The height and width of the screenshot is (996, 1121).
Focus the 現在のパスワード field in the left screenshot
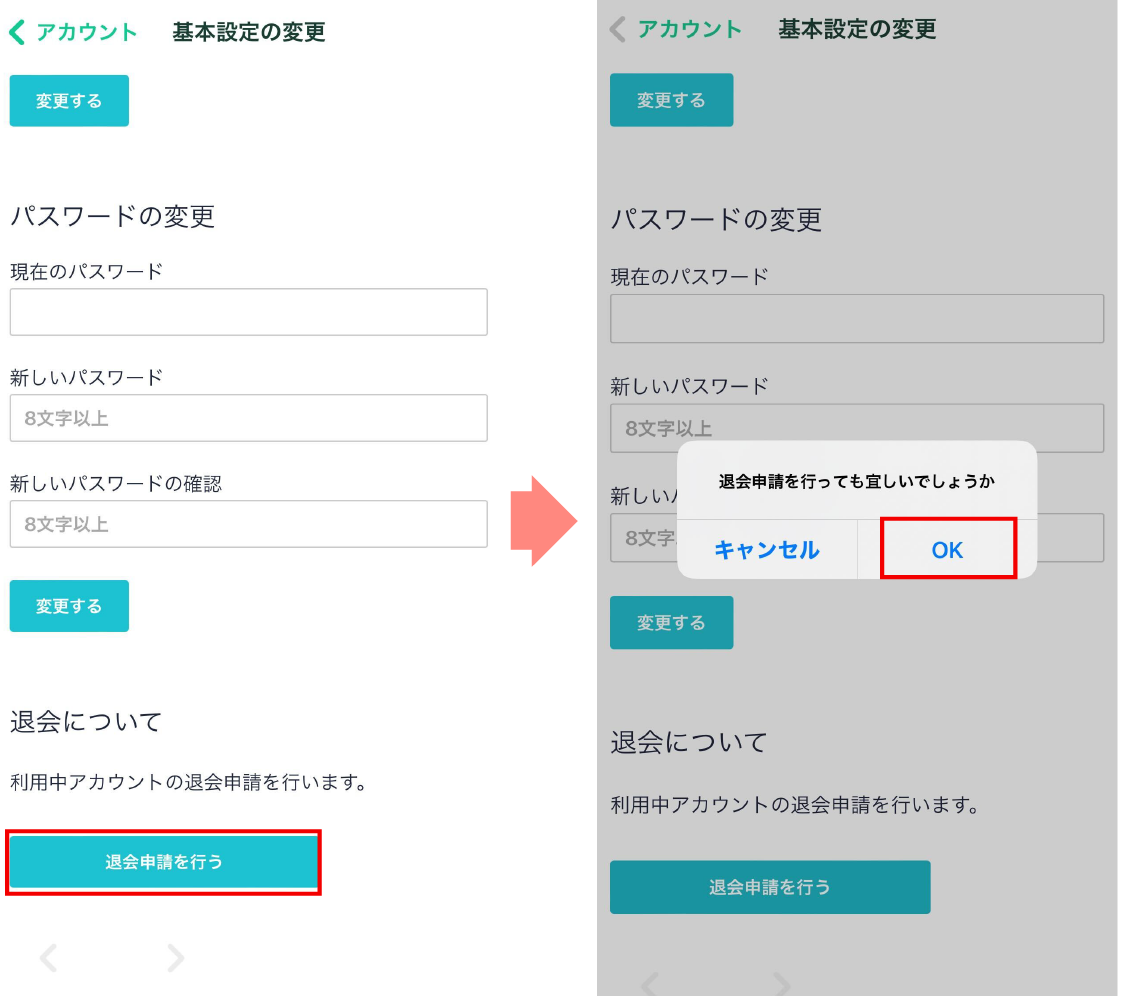[248, 312]
